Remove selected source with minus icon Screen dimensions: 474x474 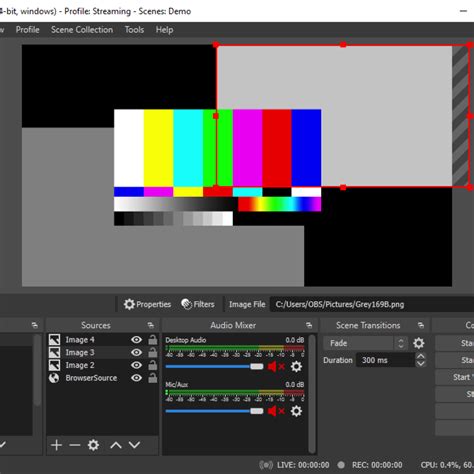pyautogui.click(x=75, y=445)
